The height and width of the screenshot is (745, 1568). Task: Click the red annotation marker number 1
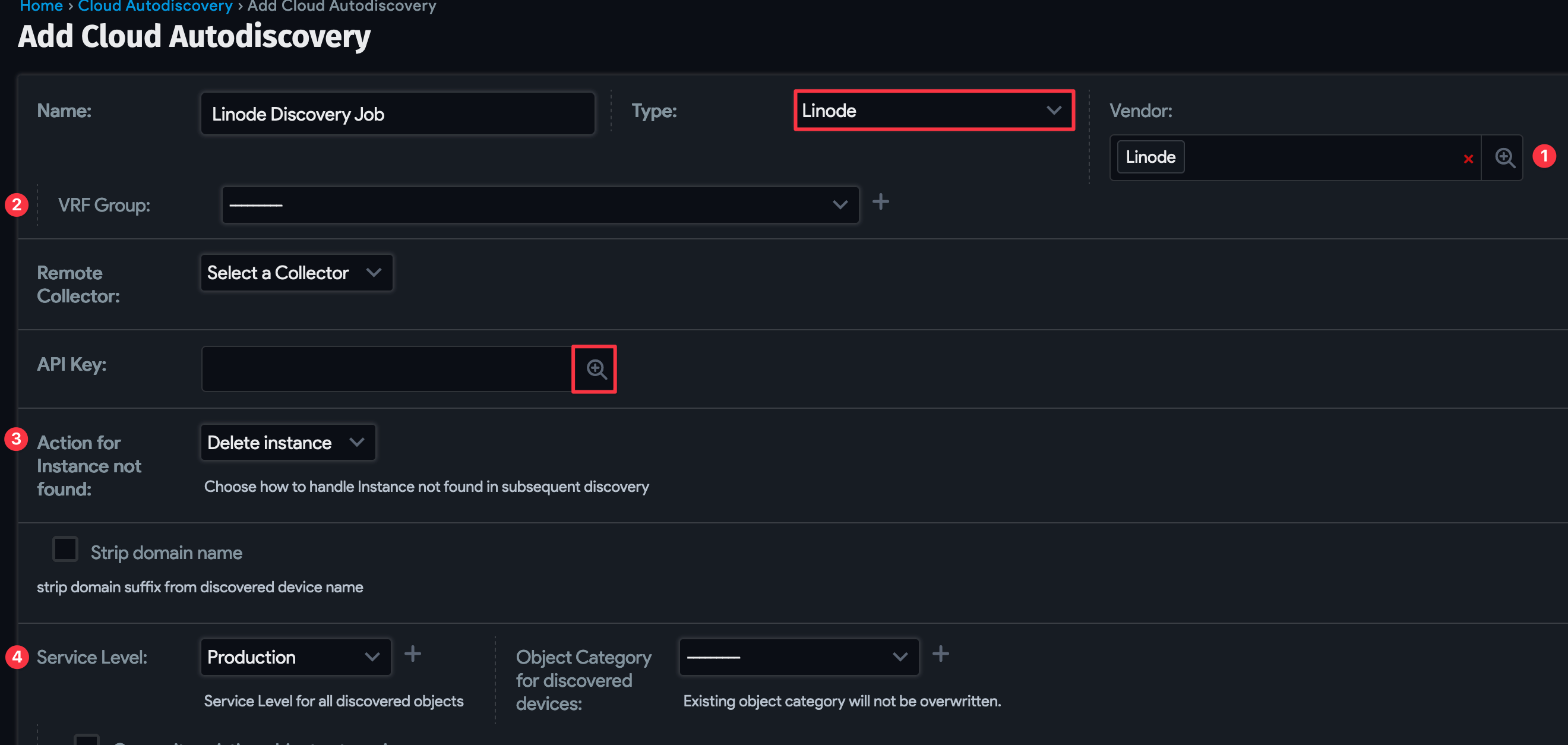[x=1544, y=156]
